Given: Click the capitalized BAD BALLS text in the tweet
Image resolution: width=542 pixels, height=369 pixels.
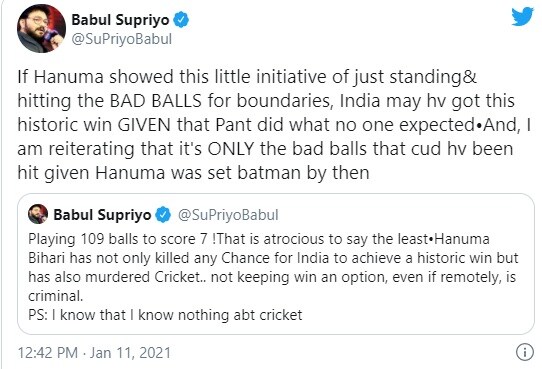Looking at the screenshot, I should pyautogui.click(x=156, y=101).
